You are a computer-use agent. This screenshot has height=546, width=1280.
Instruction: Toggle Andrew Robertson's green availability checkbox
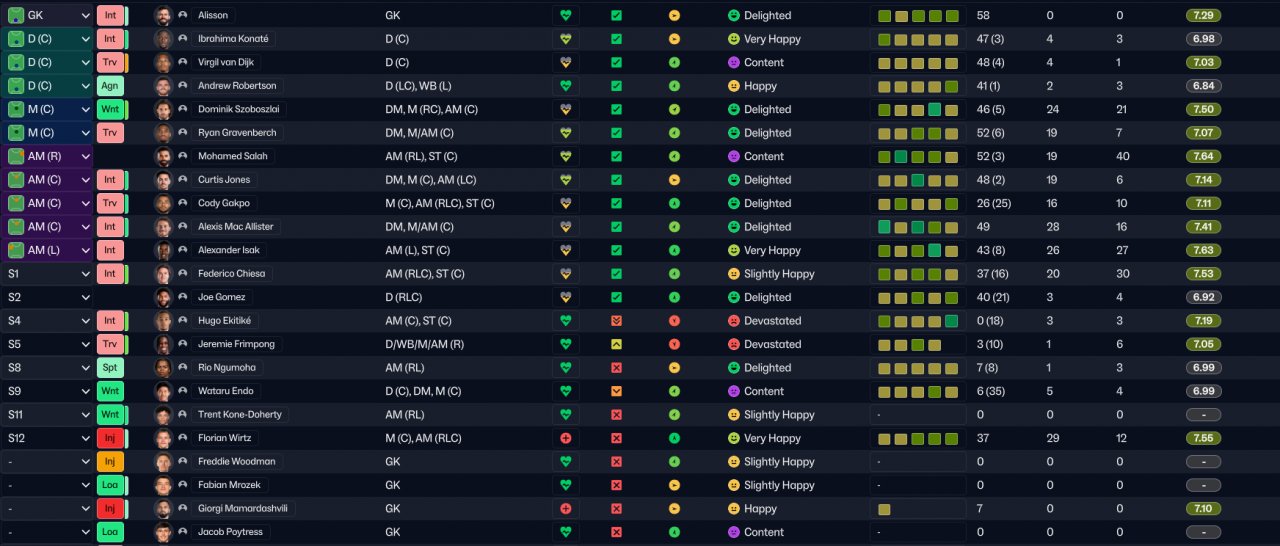click(x=616, y=86)
